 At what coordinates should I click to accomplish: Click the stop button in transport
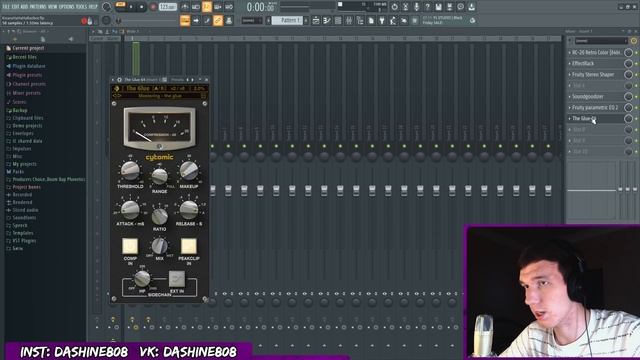pos(141,7)
